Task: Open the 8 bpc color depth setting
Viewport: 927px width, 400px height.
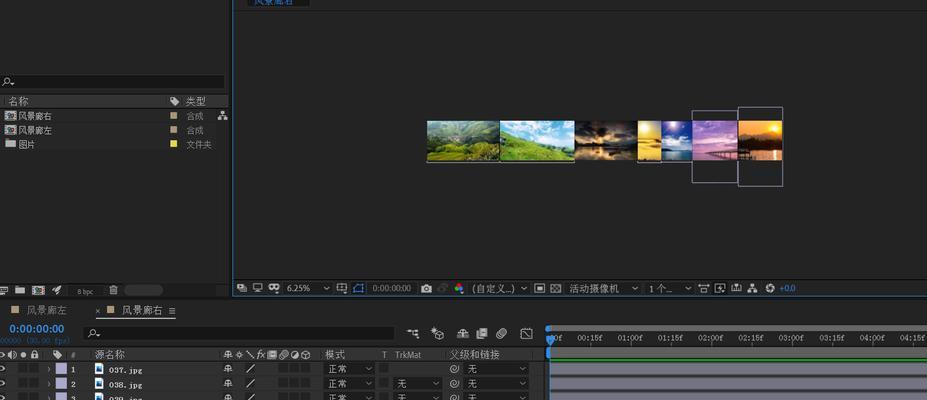Action: (85, 291)
